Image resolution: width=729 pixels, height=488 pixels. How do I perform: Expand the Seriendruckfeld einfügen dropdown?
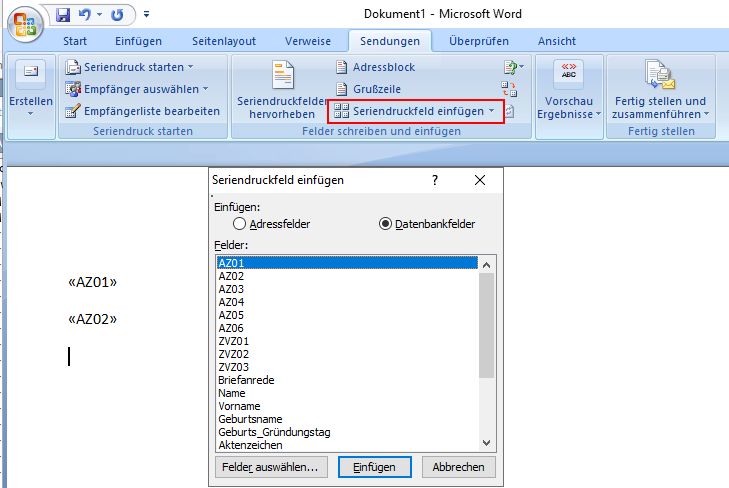[491, 111]
